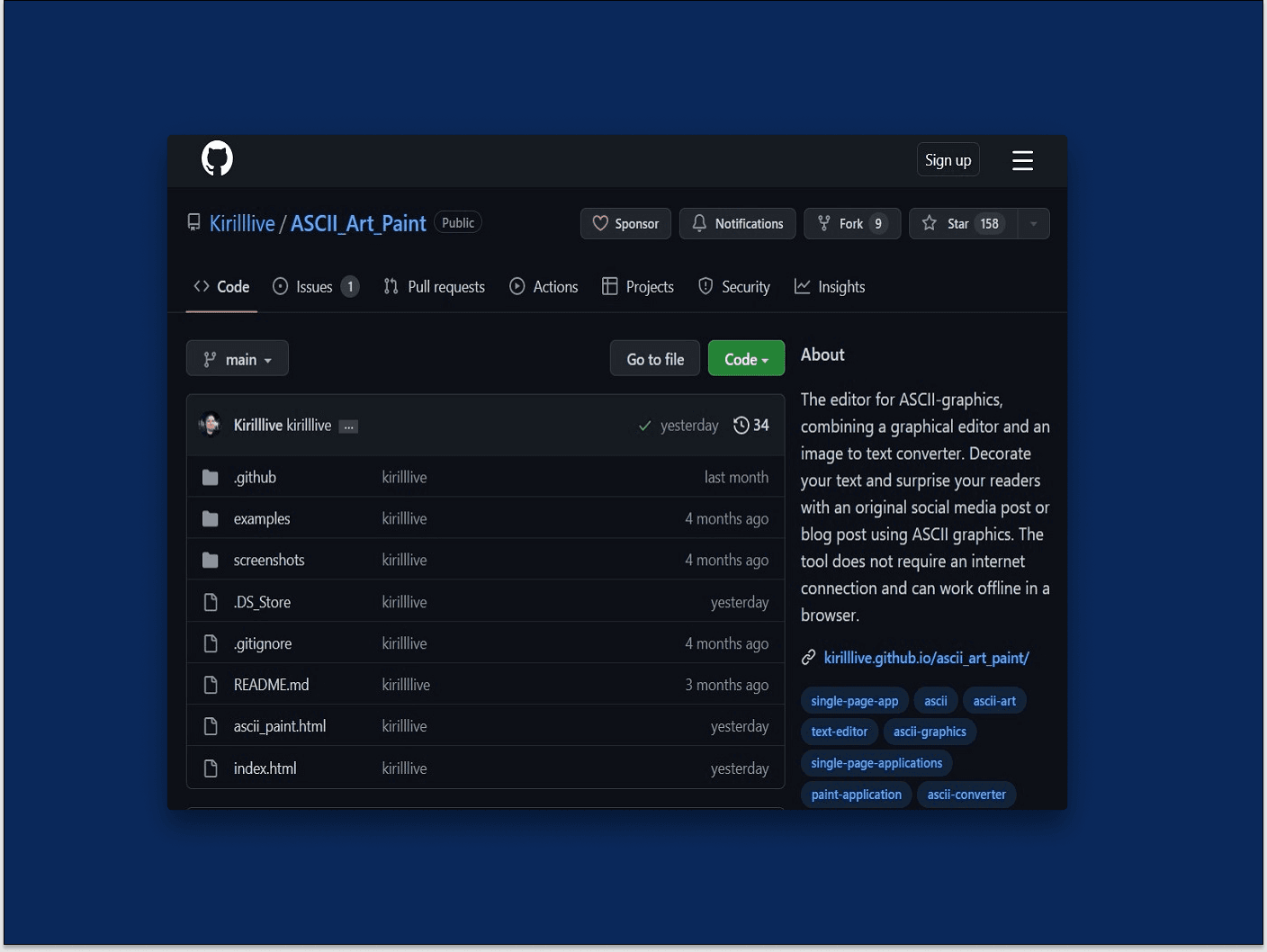1267x952 pixels.
Task: Click the Go to file button
Action: tap(655, 358)
